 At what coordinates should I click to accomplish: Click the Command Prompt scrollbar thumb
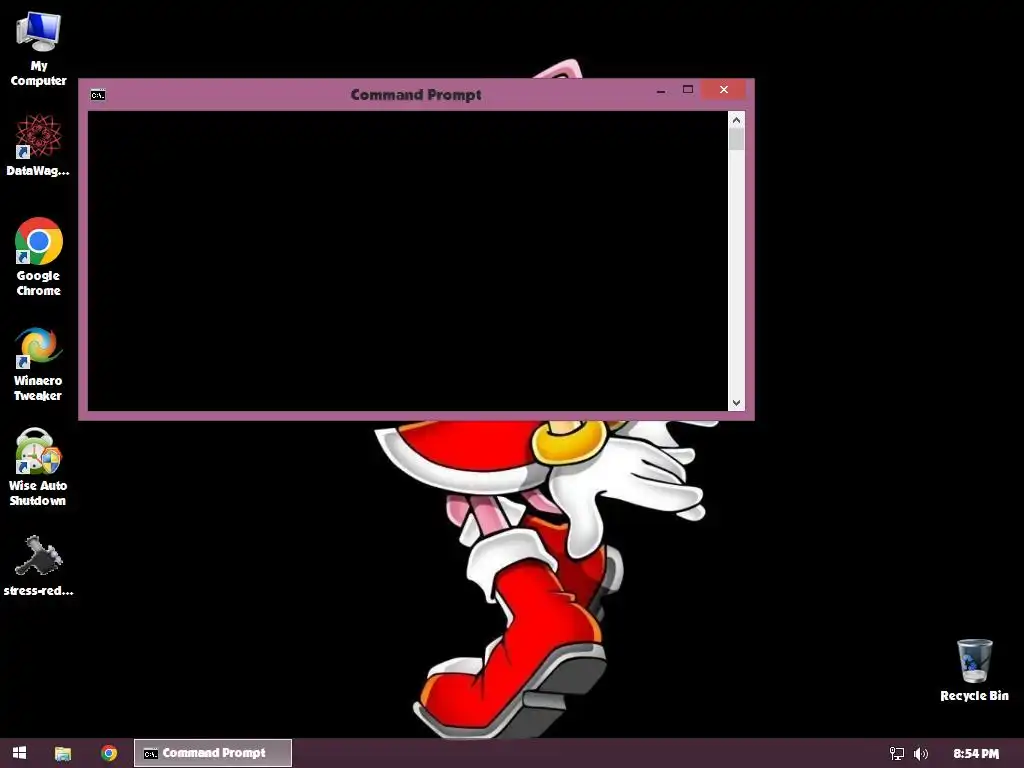tap(737, 139)
